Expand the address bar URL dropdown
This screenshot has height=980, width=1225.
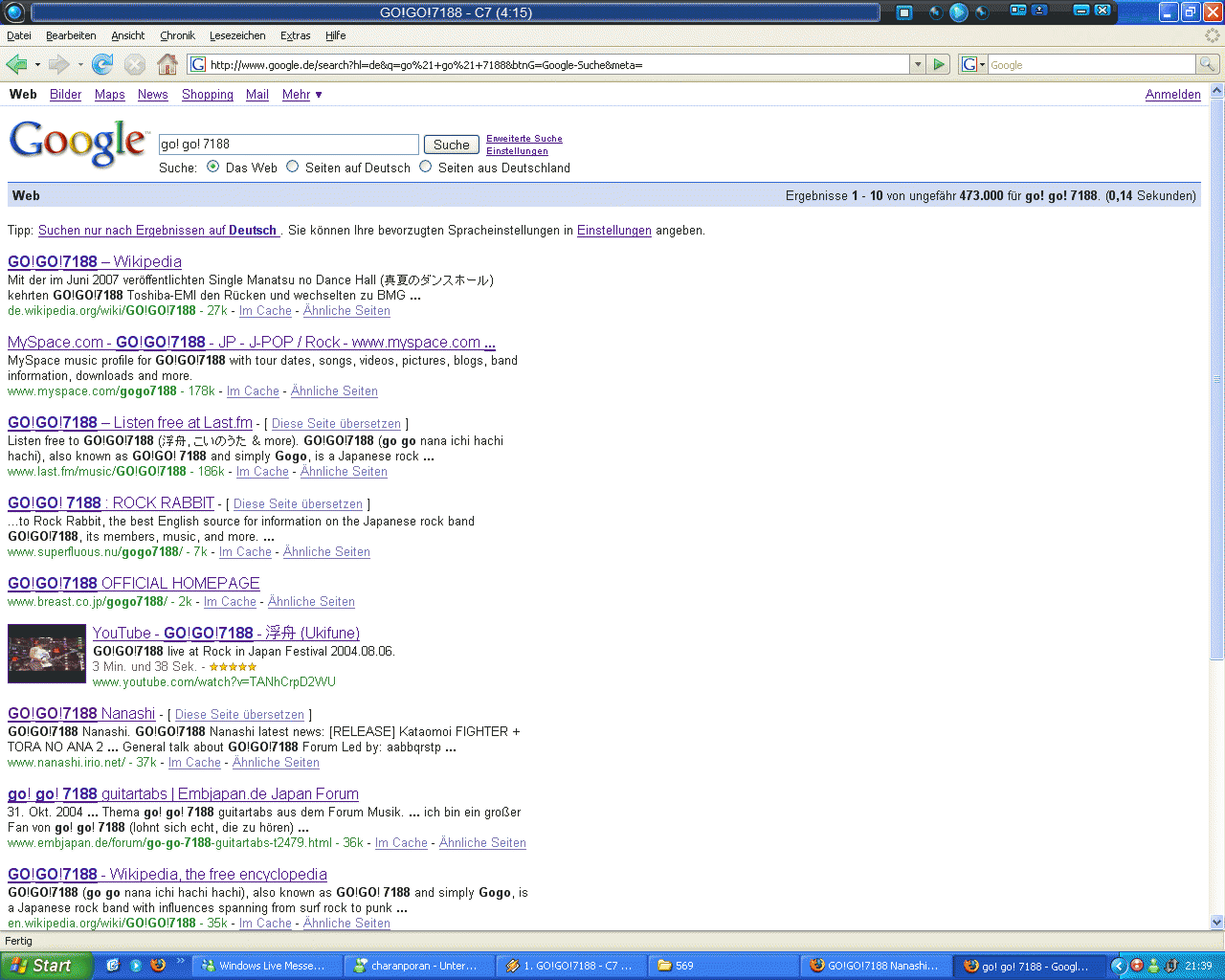[x=918, y=64]
